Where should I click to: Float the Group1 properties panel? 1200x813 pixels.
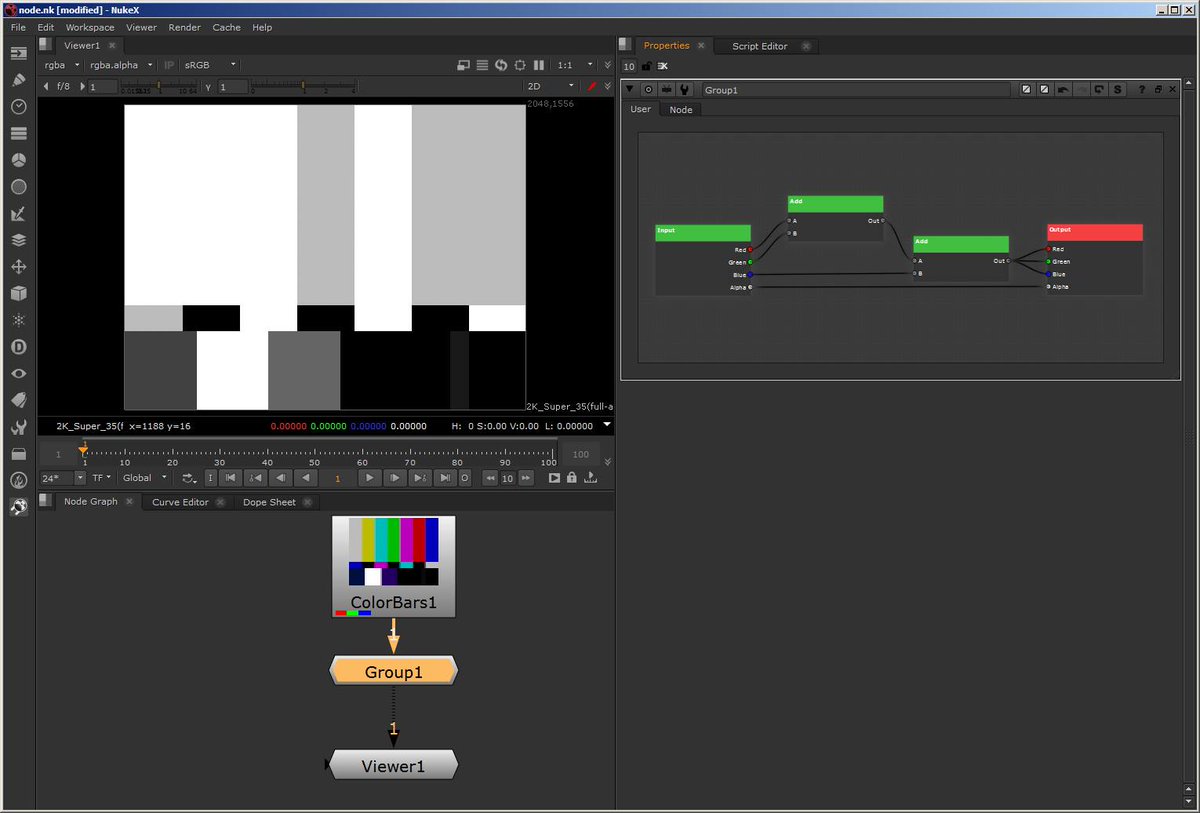coord(1158,90)
